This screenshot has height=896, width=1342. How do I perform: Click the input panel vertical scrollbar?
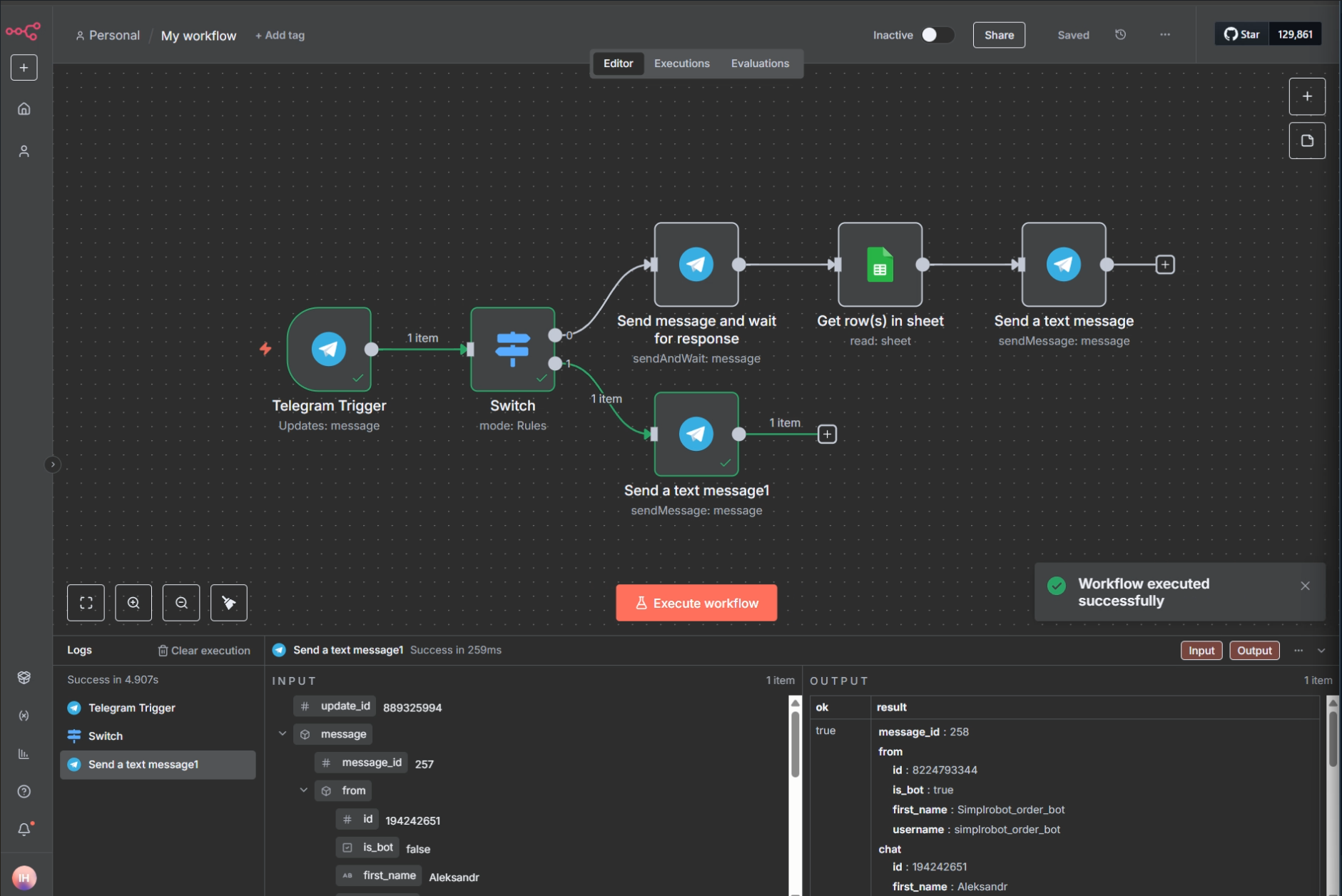tap(795, 745)
